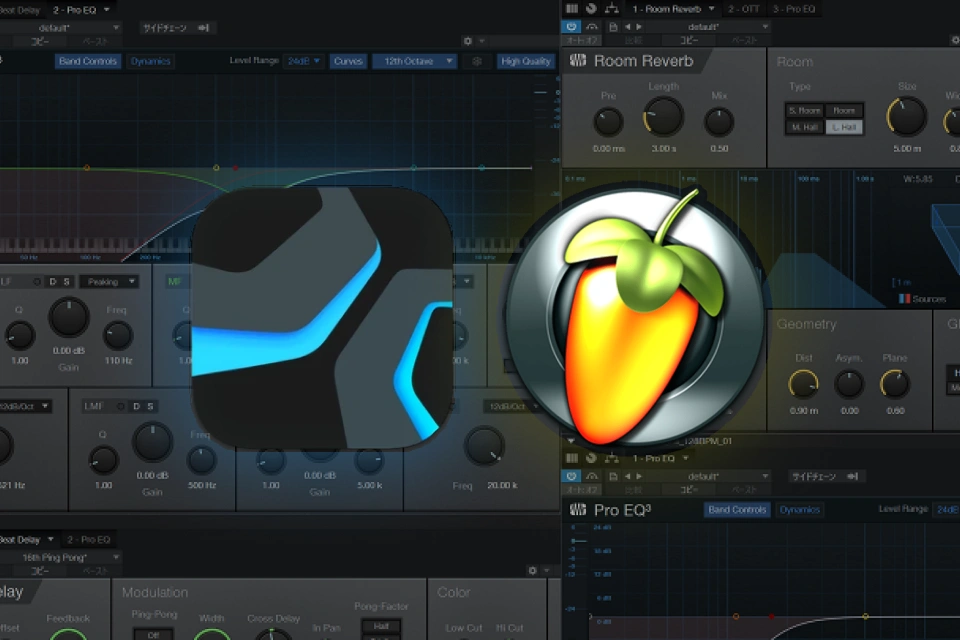Image resolution: width=960 pixels, height=640 pixels.
Task: Load the next preset in Room Reverb
Action: 639,27
